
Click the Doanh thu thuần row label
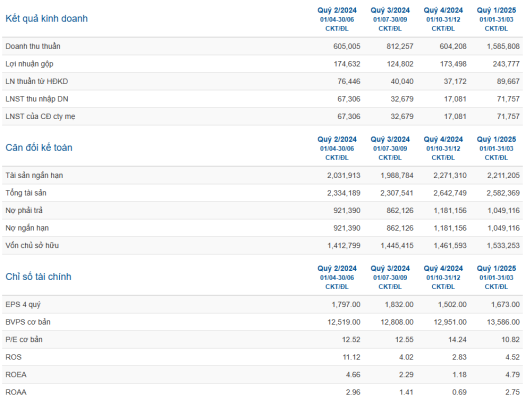pyautogui.click(x=33, y=46)
